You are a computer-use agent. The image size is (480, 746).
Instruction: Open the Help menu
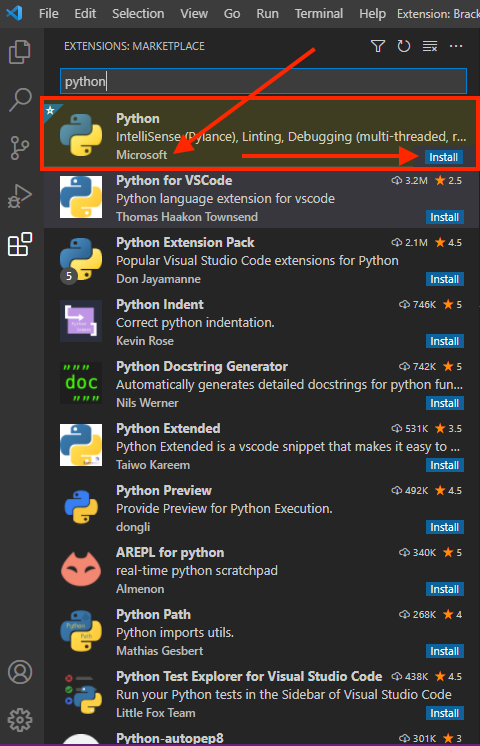[x=372, y=13]
